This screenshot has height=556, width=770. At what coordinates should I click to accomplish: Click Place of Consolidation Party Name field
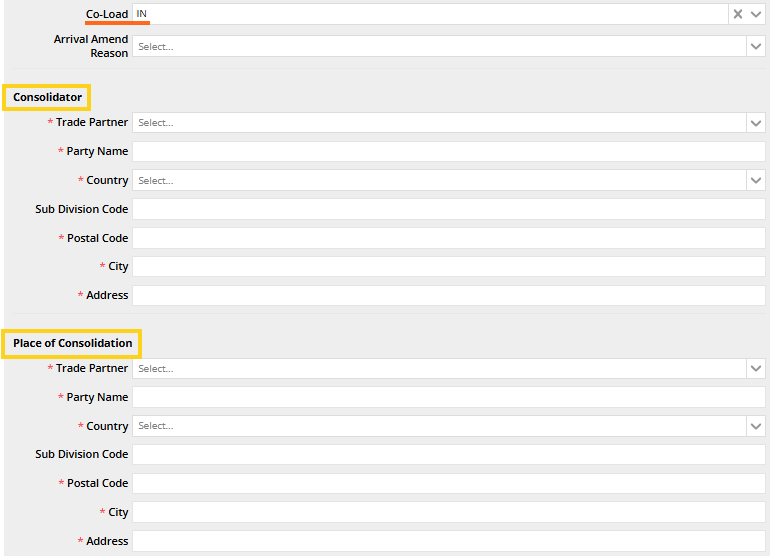coord(448,397)
